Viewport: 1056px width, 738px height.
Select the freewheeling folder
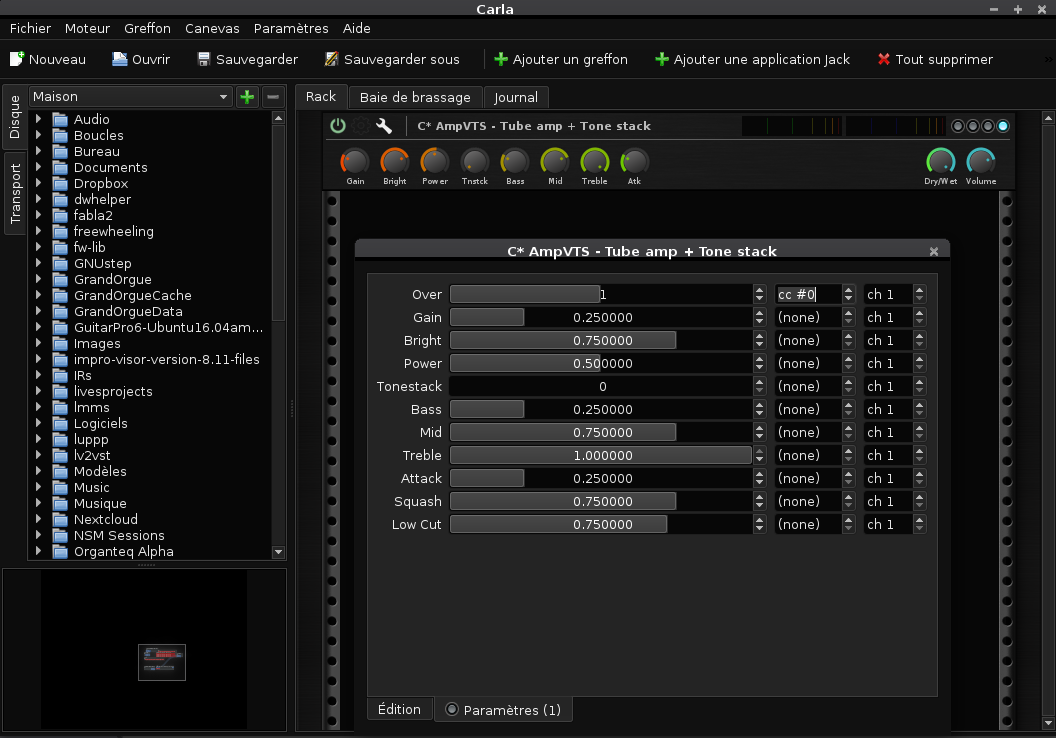(x=113, y=232)
